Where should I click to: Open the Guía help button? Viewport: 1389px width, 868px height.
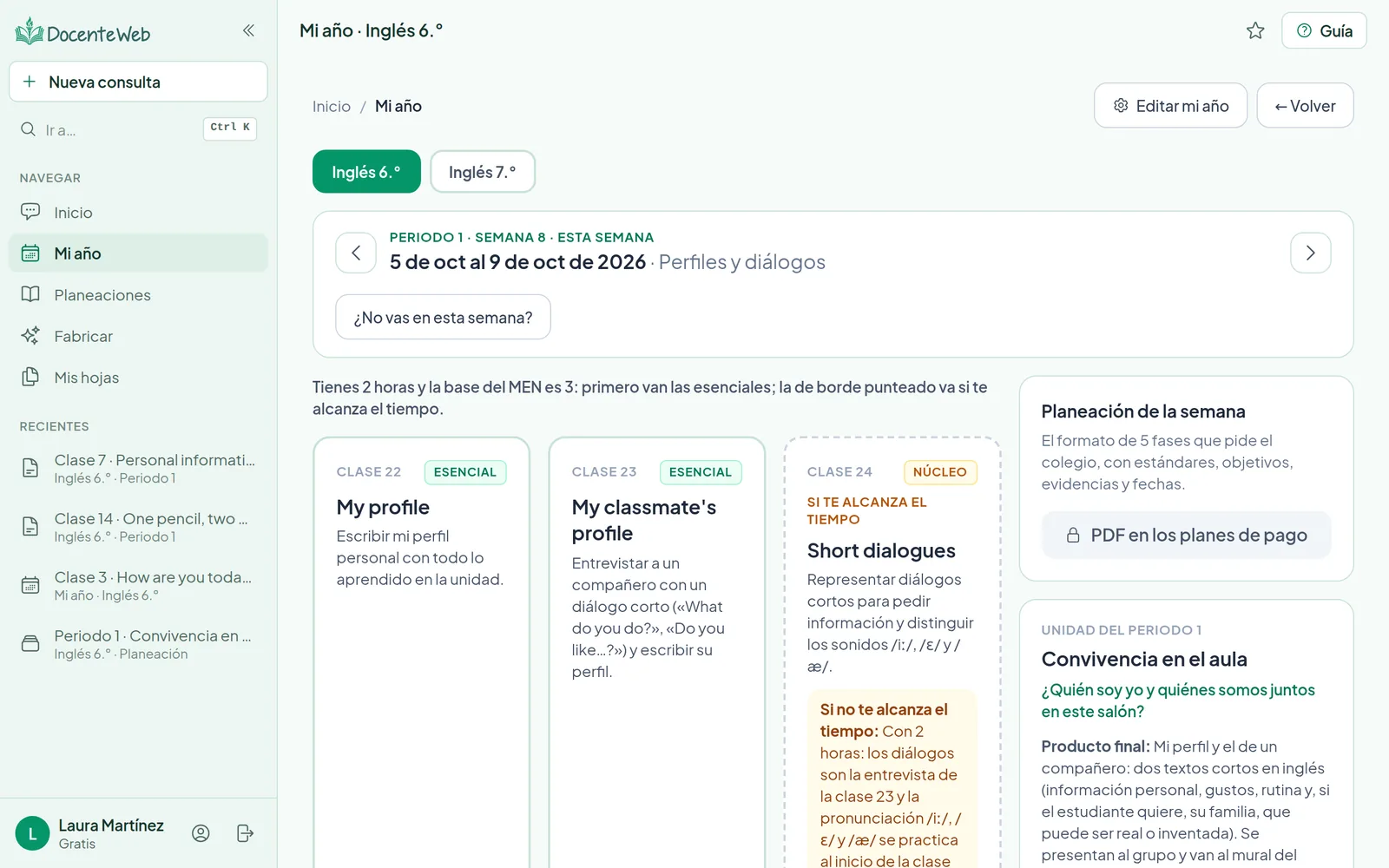pos(1324,31)
